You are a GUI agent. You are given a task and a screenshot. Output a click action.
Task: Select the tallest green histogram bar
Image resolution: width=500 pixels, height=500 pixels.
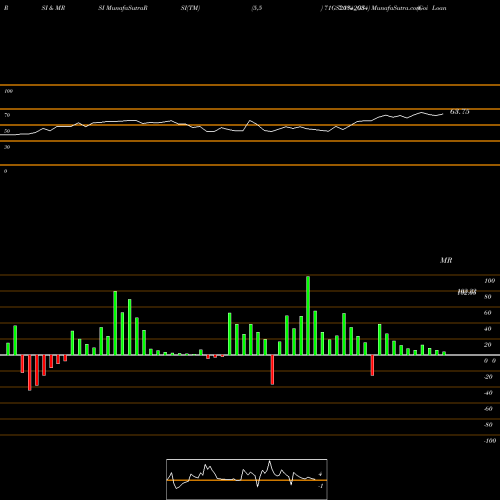(308, 315)
